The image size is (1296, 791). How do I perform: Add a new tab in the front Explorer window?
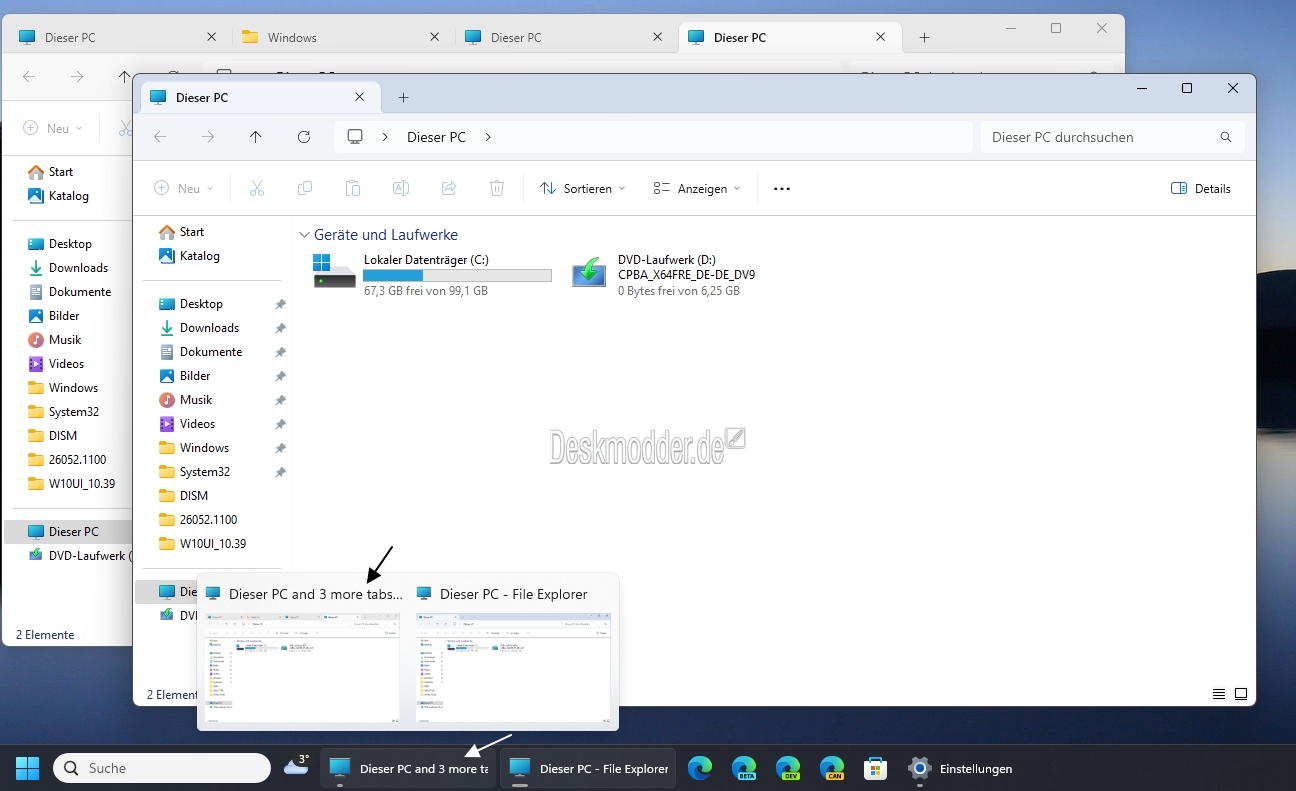point(403,97)
